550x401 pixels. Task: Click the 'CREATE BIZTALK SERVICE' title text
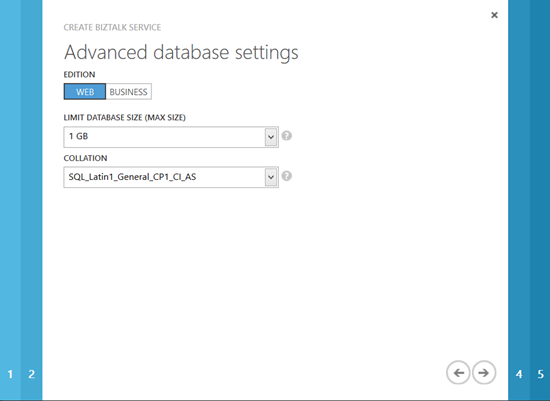[112, 27]
